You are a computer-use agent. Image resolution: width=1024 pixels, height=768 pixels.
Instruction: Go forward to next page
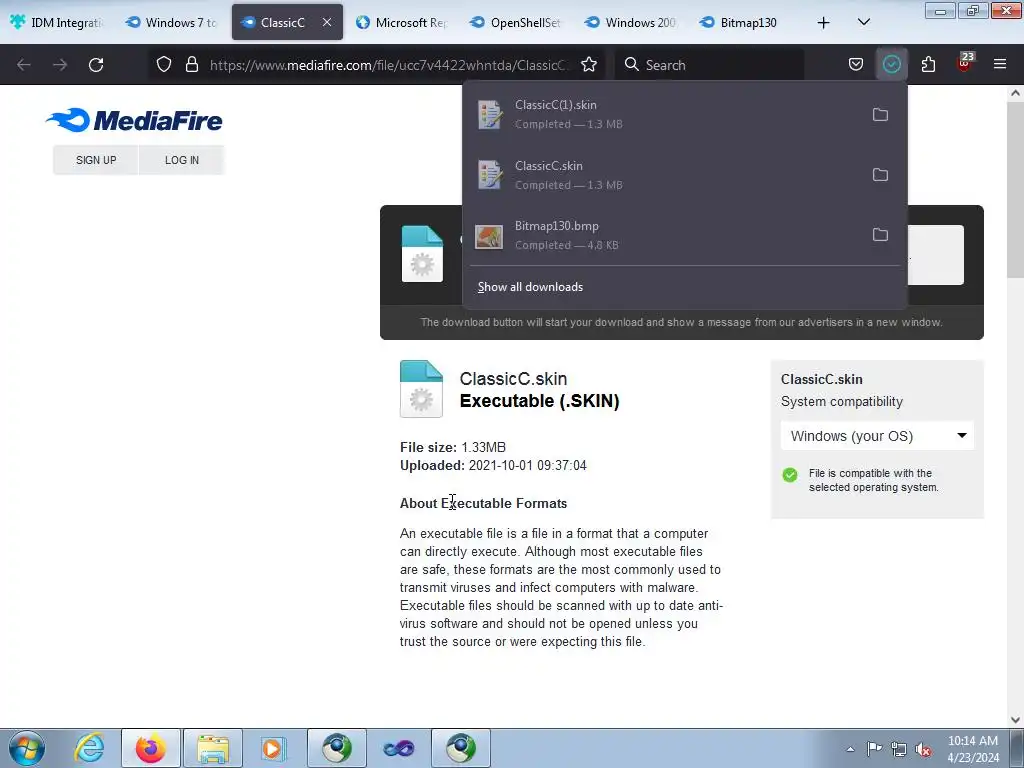[x=60, y=65]
